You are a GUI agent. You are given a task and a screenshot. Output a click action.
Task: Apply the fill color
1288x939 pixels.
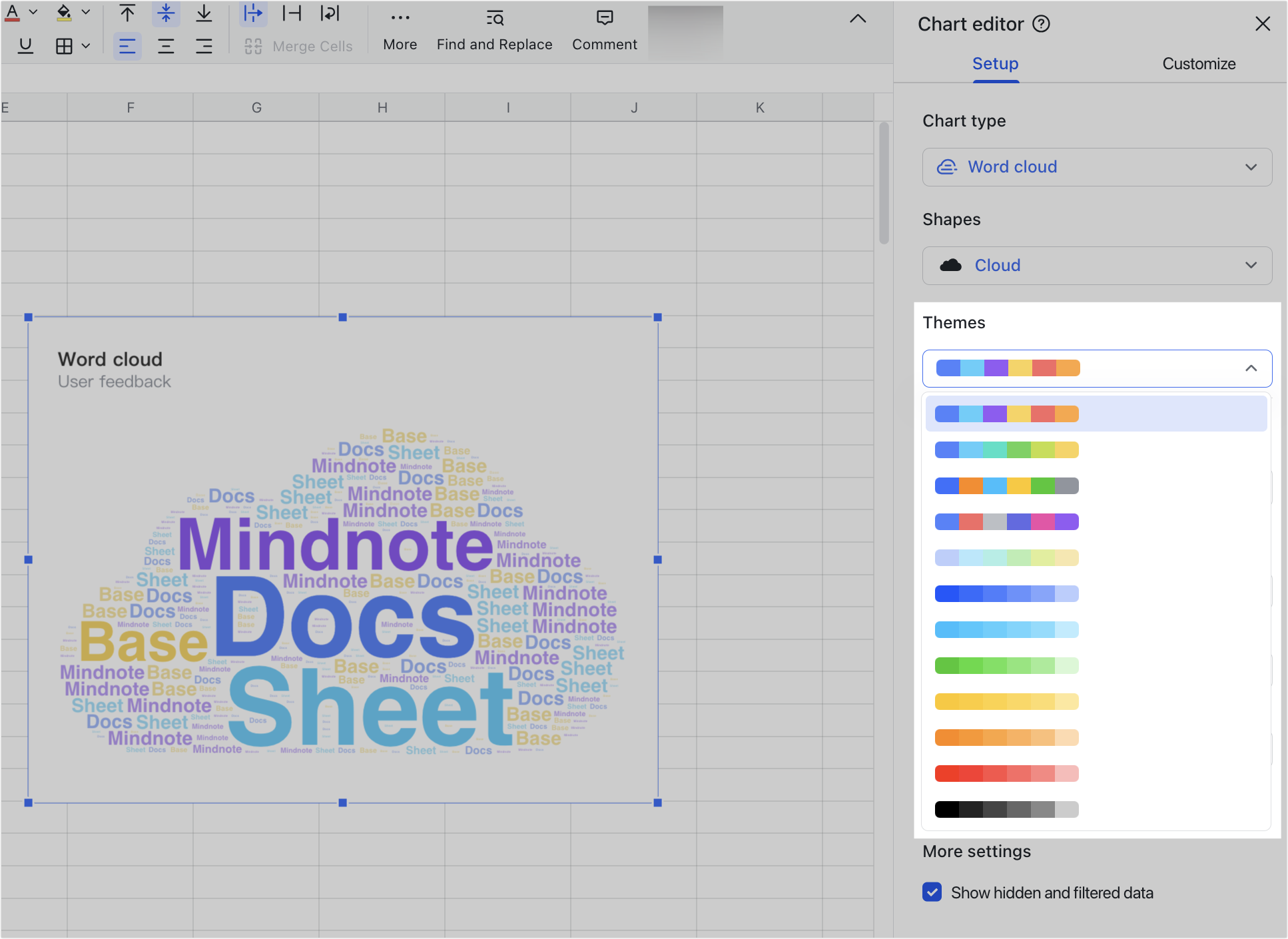(63, 11)
